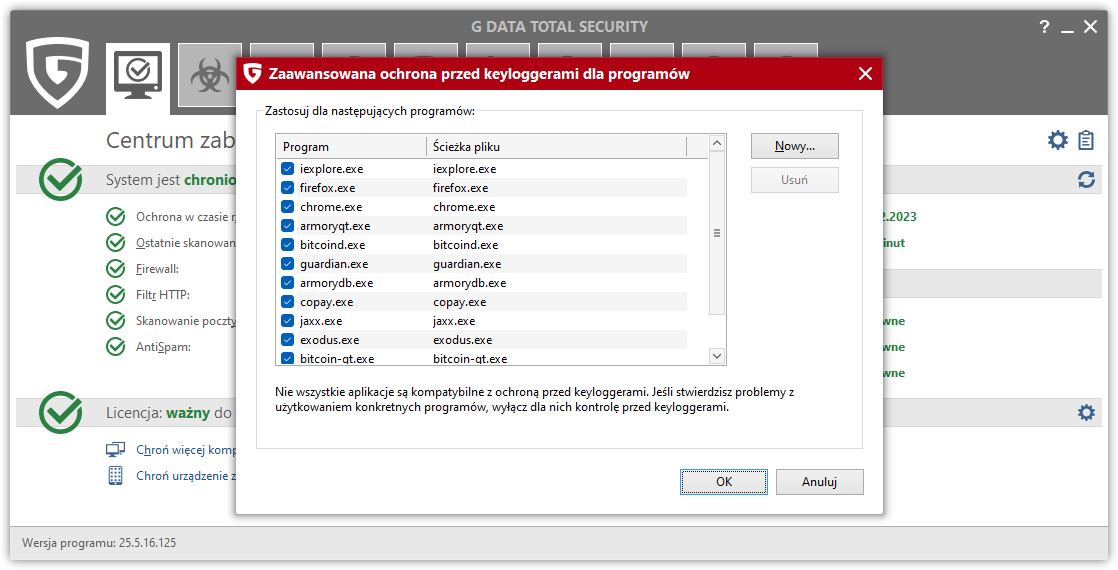Uncheck the bitcoind.exe checkbox
The height and width of the screenshot is (570, 1118).
(x=287, y=245)
